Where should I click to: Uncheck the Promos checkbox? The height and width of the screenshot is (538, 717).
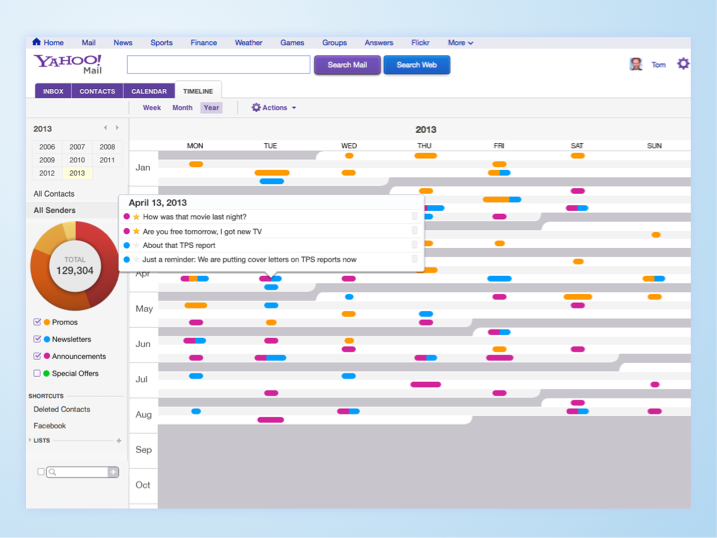[38, 322]
